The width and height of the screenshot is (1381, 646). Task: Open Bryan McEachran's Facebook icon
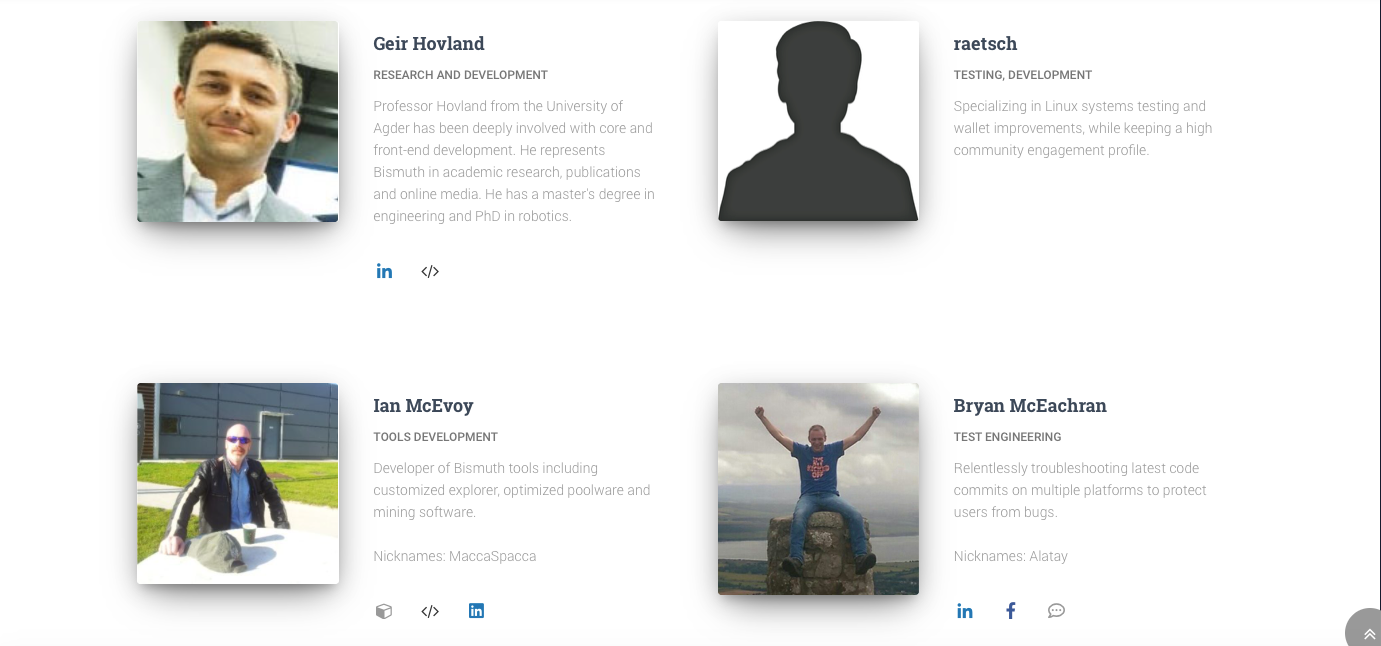point(1011,610)
